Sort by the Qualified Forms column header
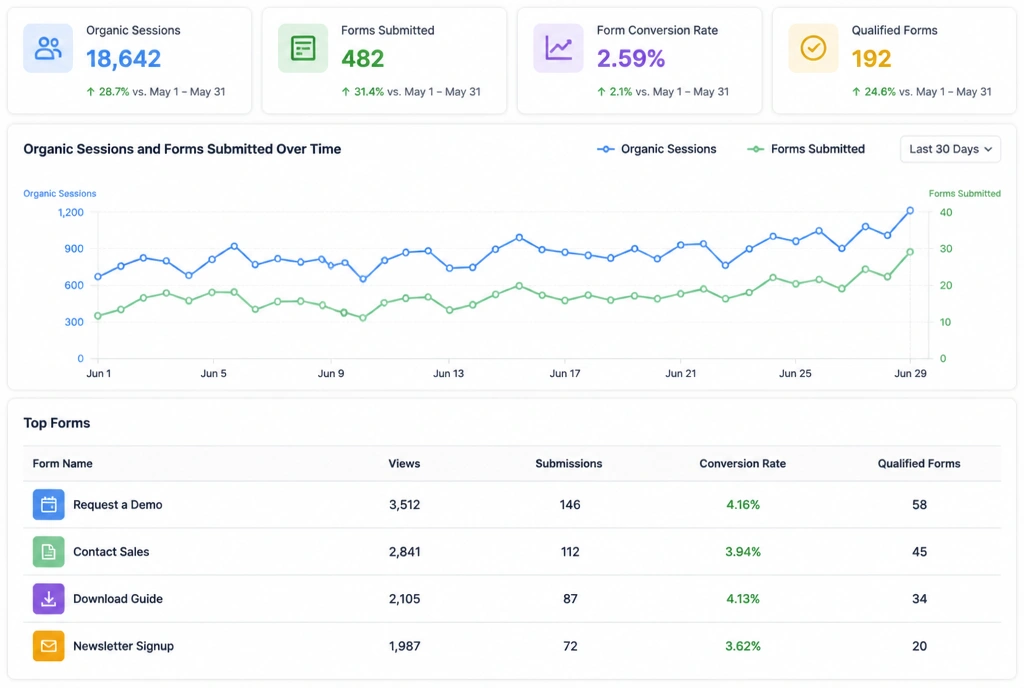The image size is (1024, 688). click(919, 463)
